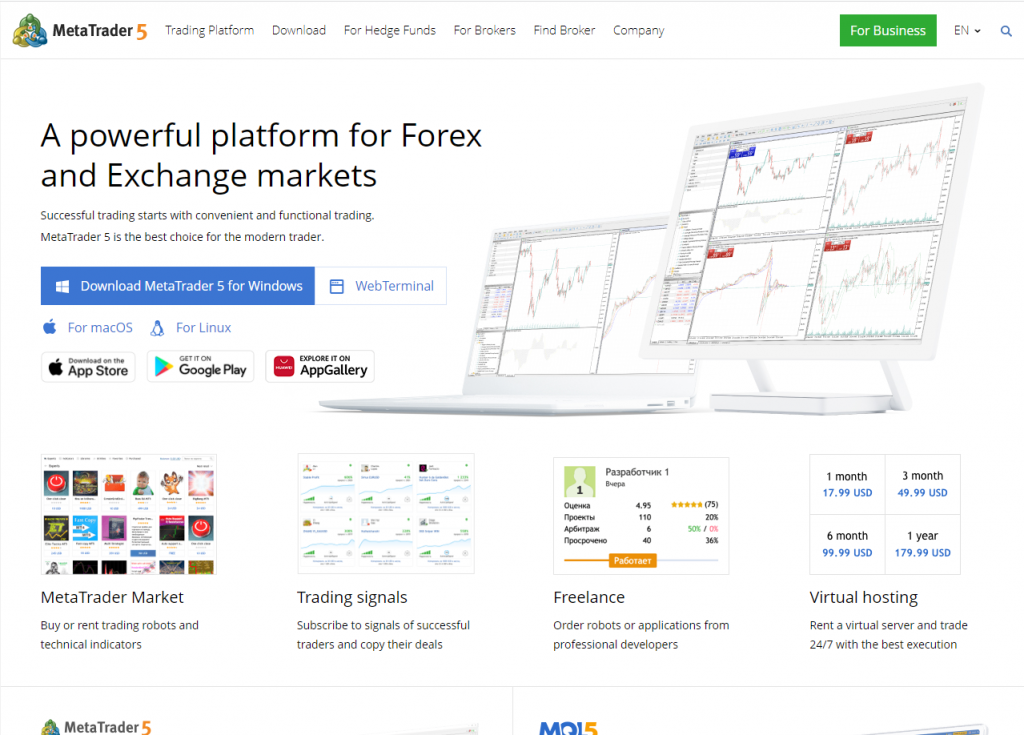
Task: Open the Freelance heading link
Action: (588, 597)
